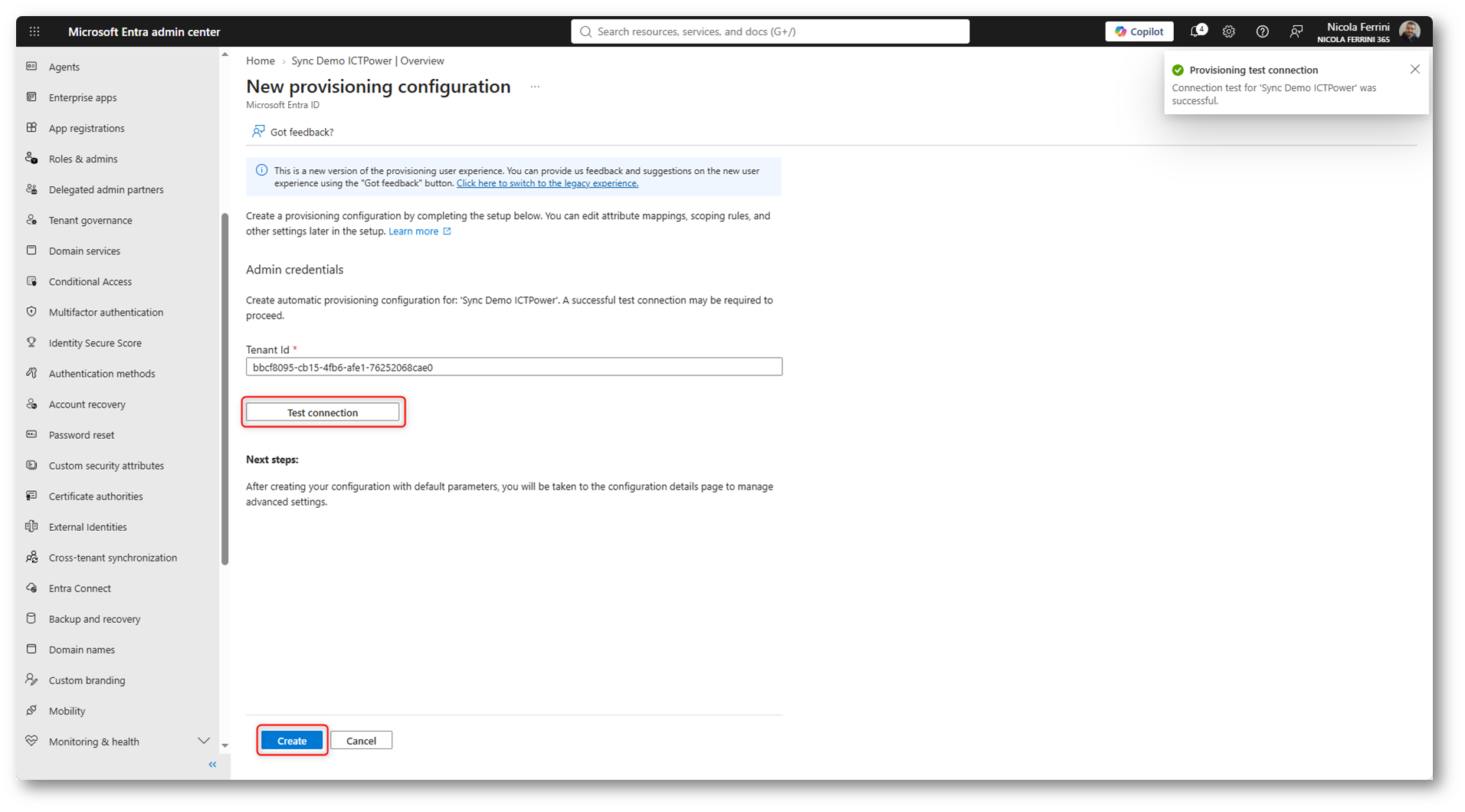Click the Account recovery icon
Screen dimensions: 1465x812
pyautogui.click(x=31, y=404)
